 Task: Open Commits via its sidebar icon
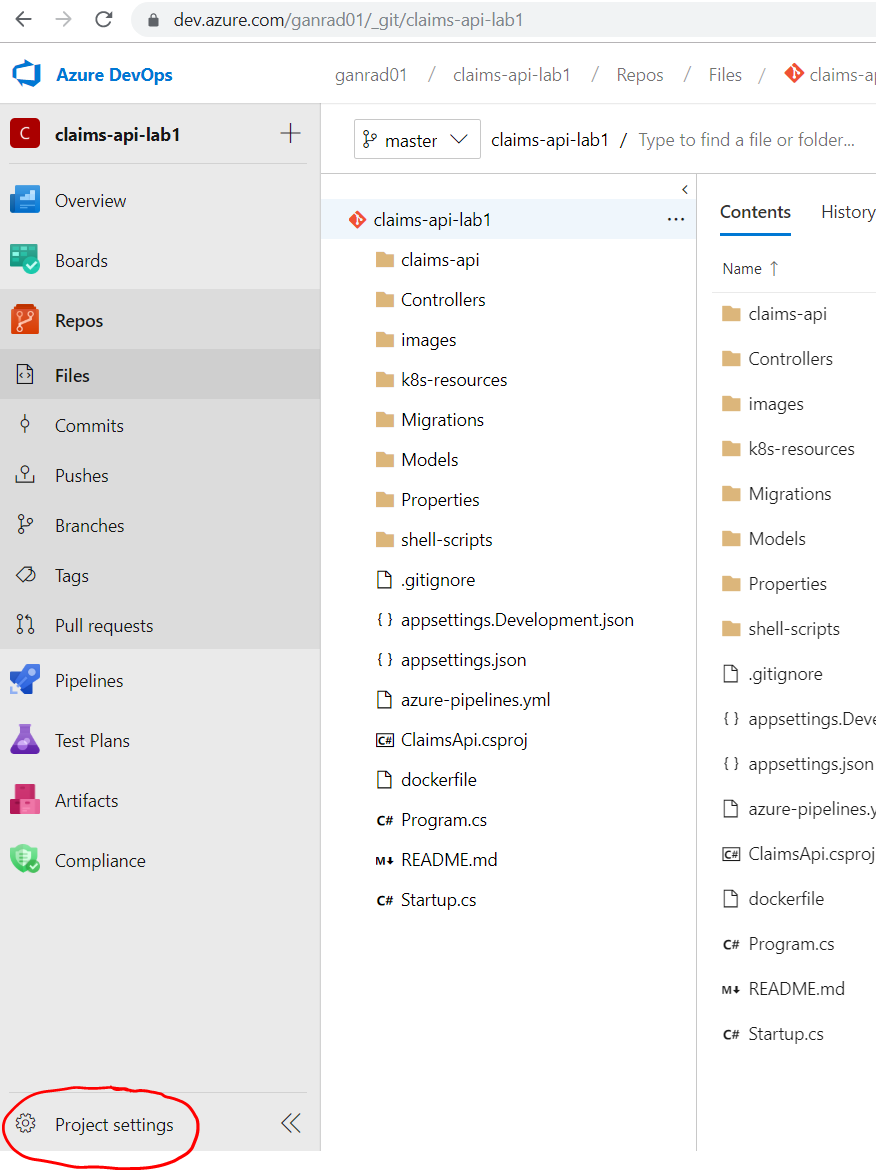coord(25,425)
